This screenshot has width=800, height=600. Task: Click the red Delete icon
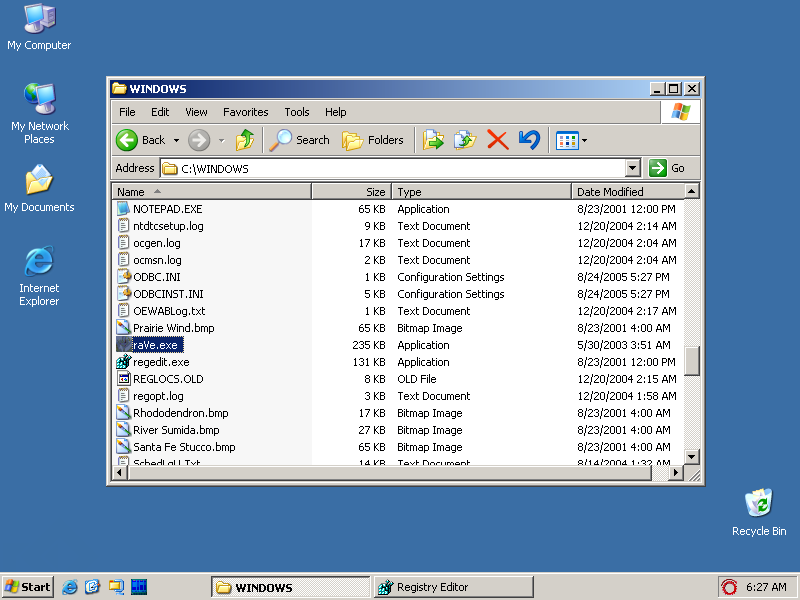[x=497, y=140]
